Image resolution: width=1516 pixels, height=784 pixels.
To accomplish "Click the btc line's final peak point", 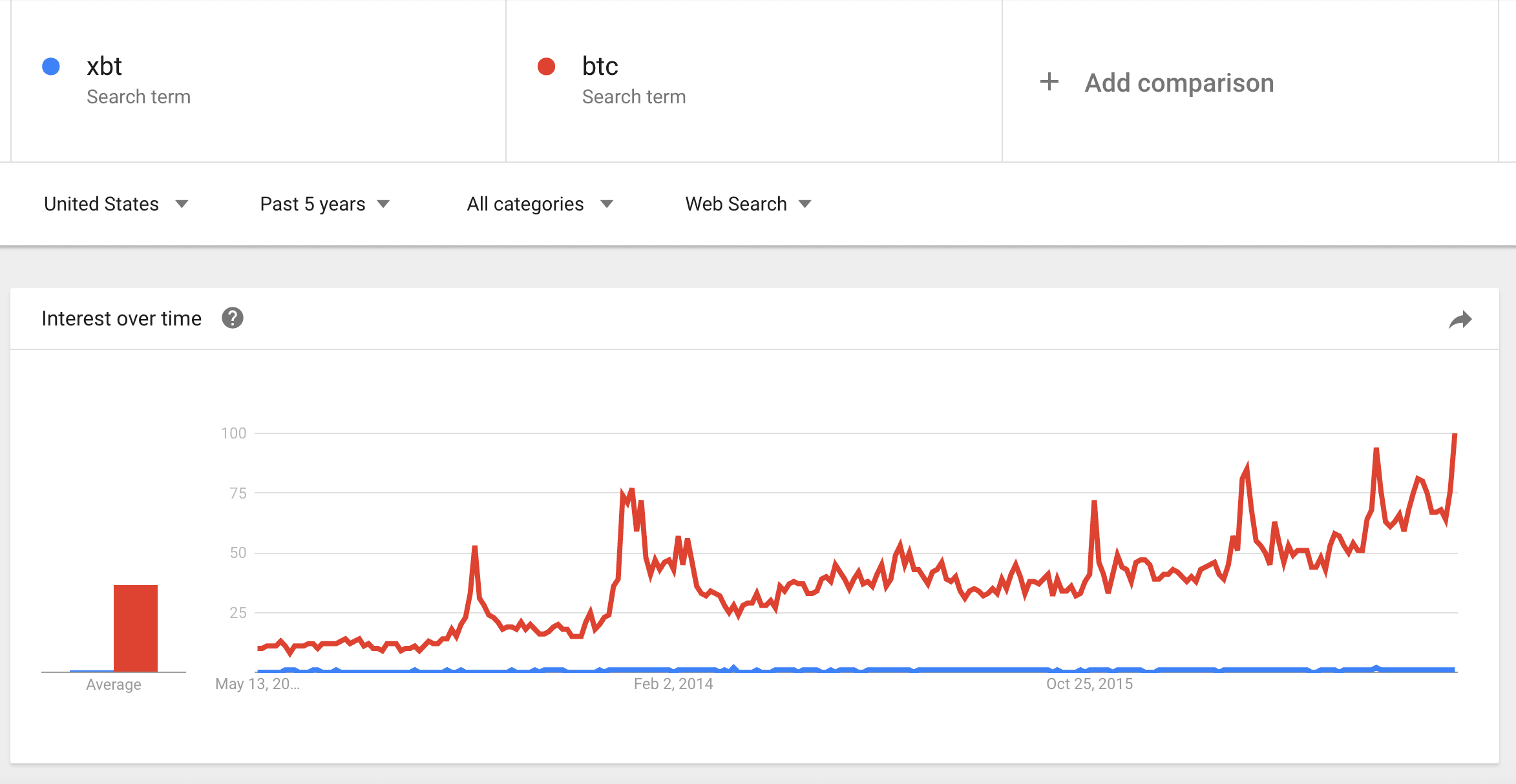I will pyautogui.click(x=1454, y=435).
